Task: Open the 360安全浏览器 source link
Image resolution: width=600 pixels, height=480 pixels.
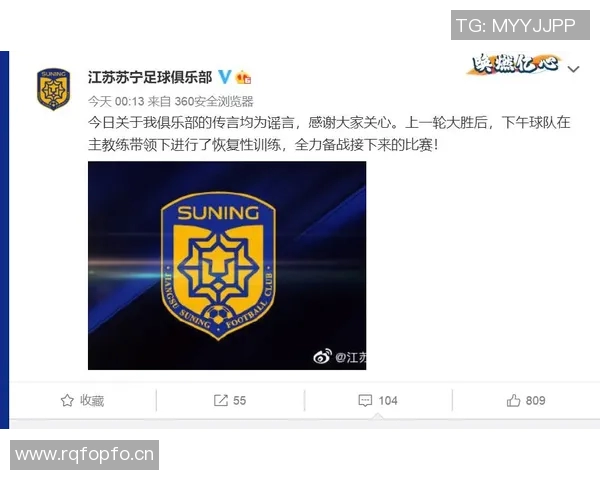Action: (214, 101)
